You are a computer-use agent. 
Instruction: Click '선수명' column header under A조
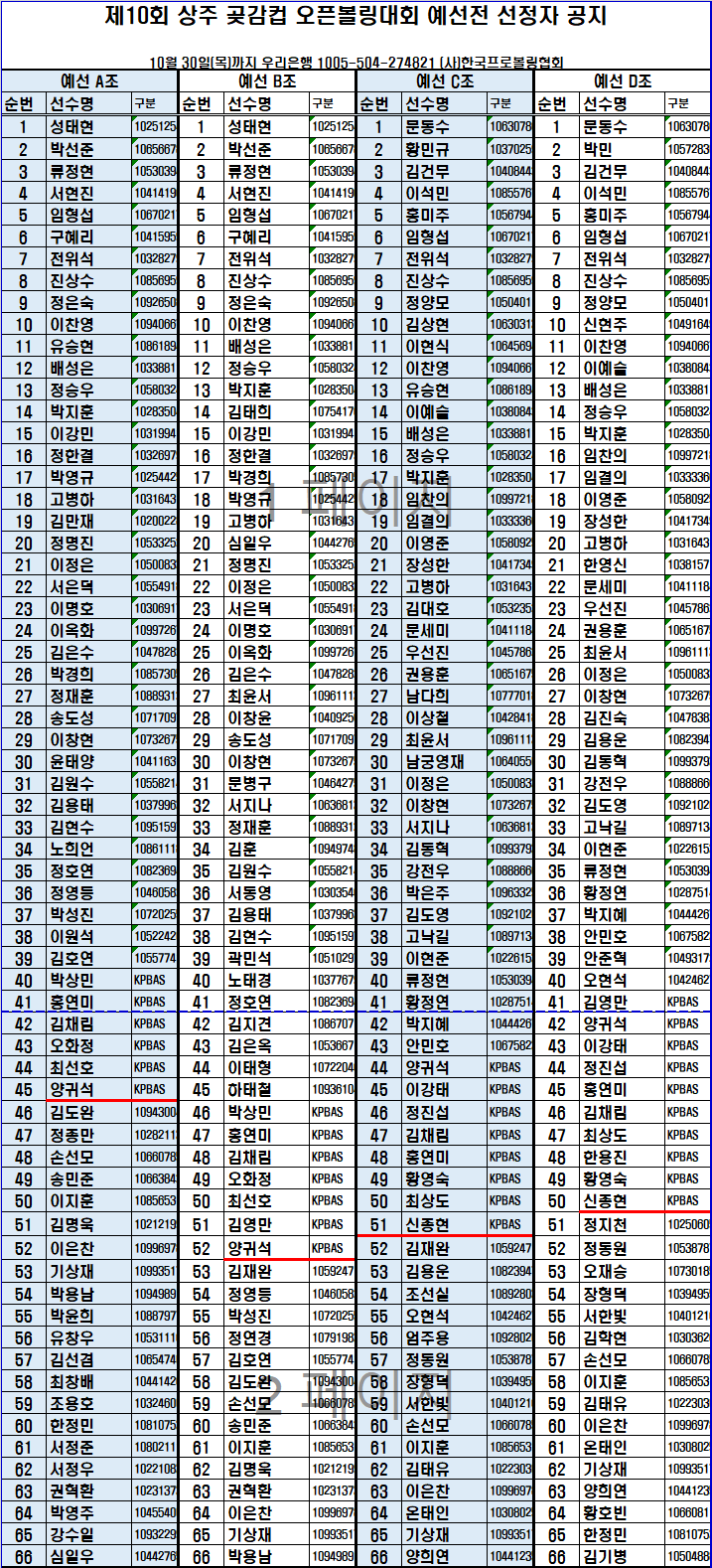[71, 103]
